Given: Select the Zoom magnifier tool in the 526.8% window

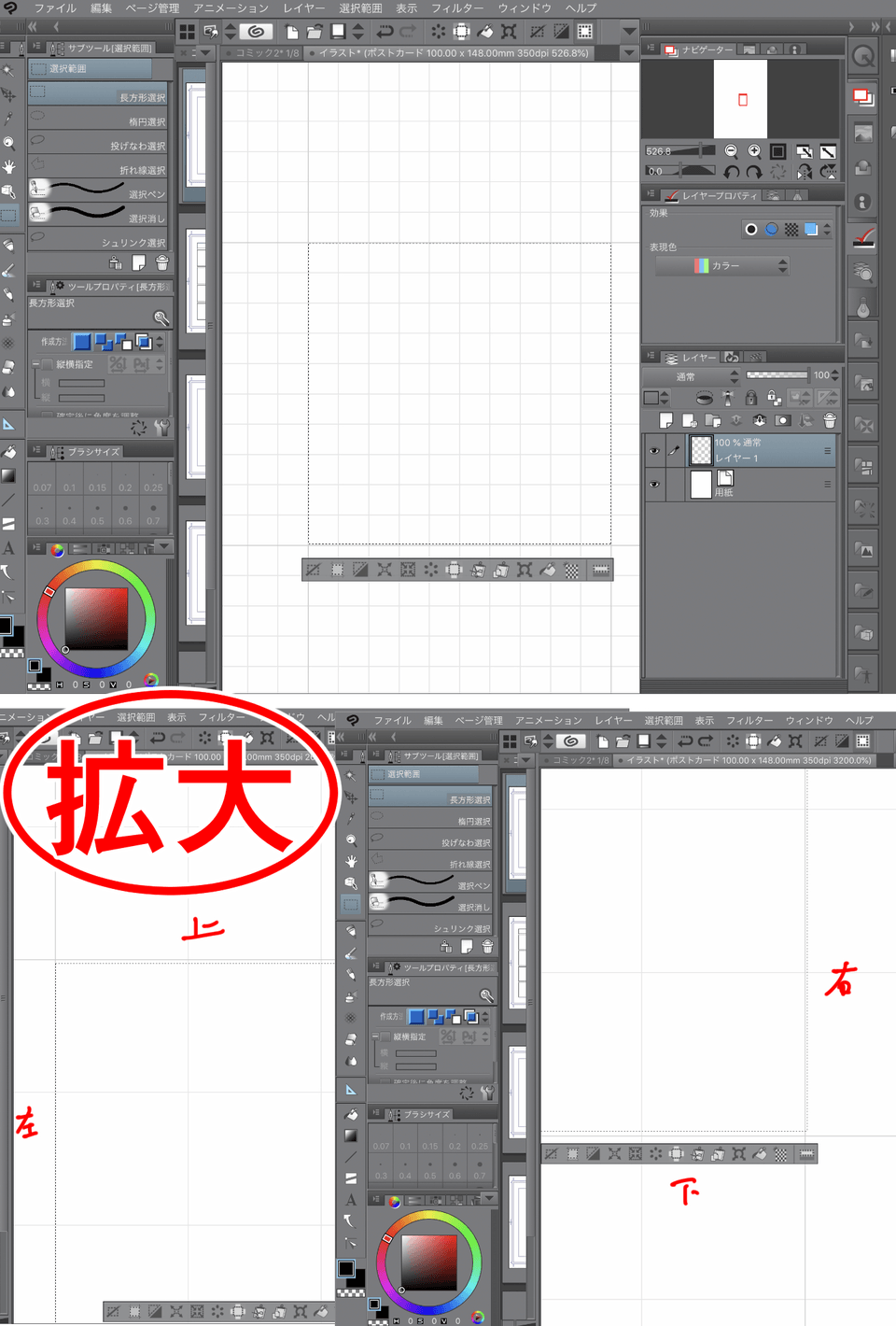Looking at the screenshot, I should [x=8, y=143].
